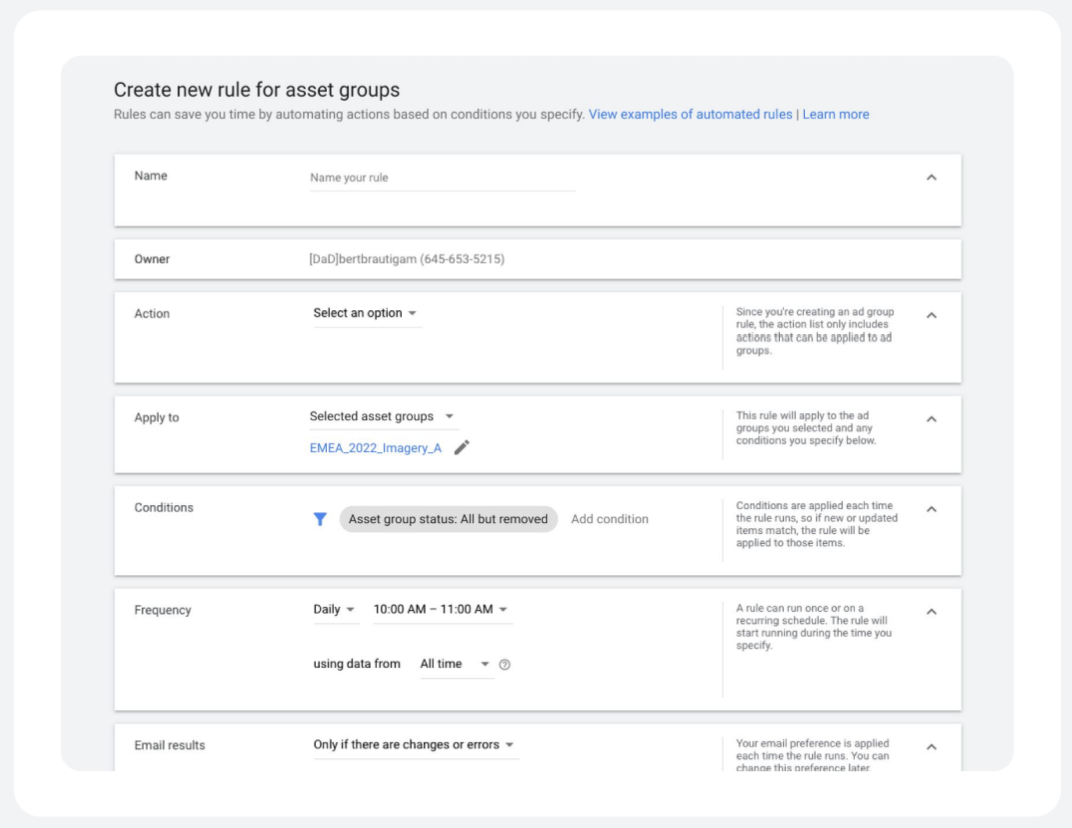Click the 'Name your rule' input field
The image size is (1072, 828).
tap(442, 178)
